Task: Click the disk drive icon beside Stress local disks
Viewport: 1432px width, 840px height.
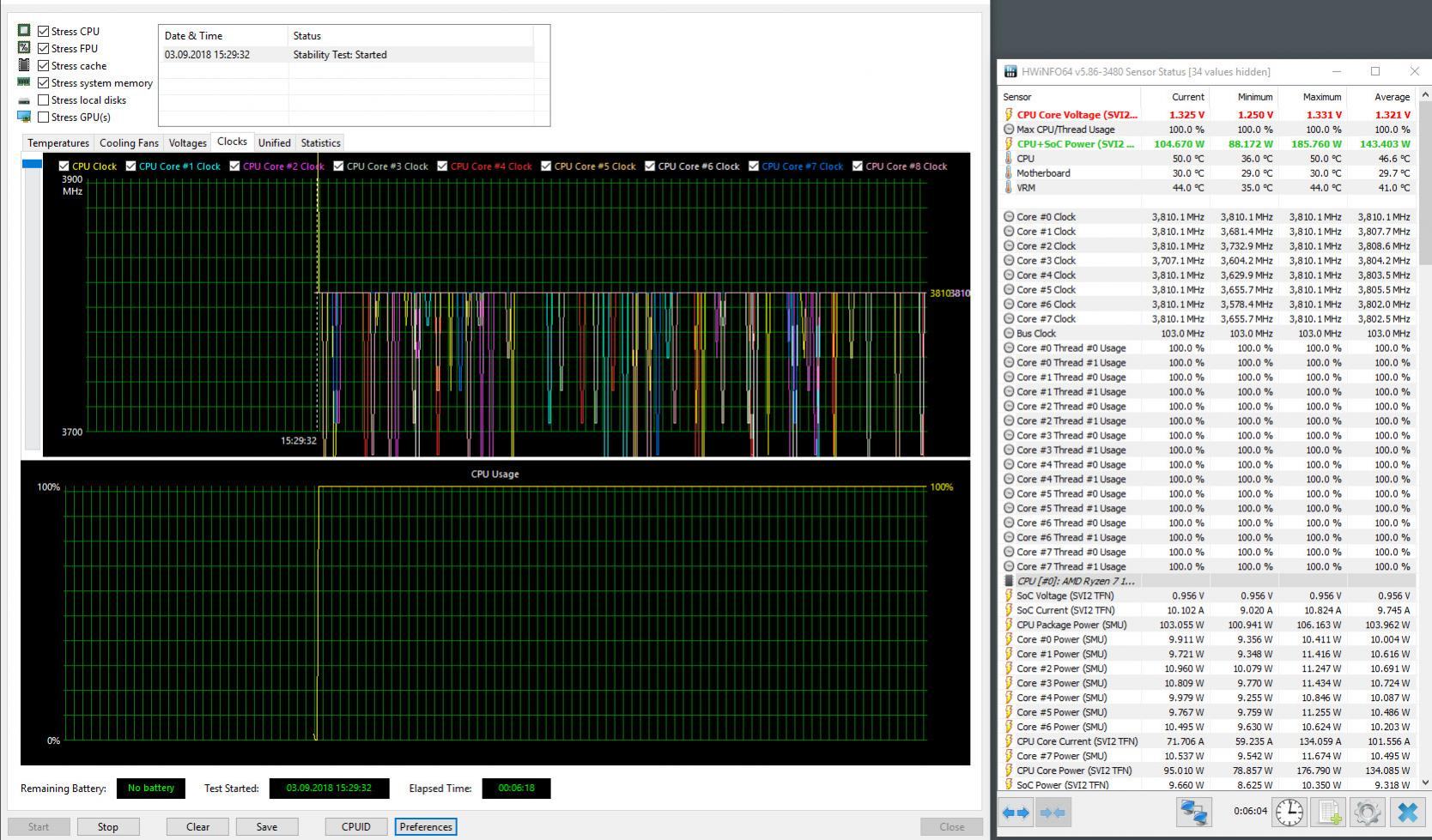Action: coord(24,100)
